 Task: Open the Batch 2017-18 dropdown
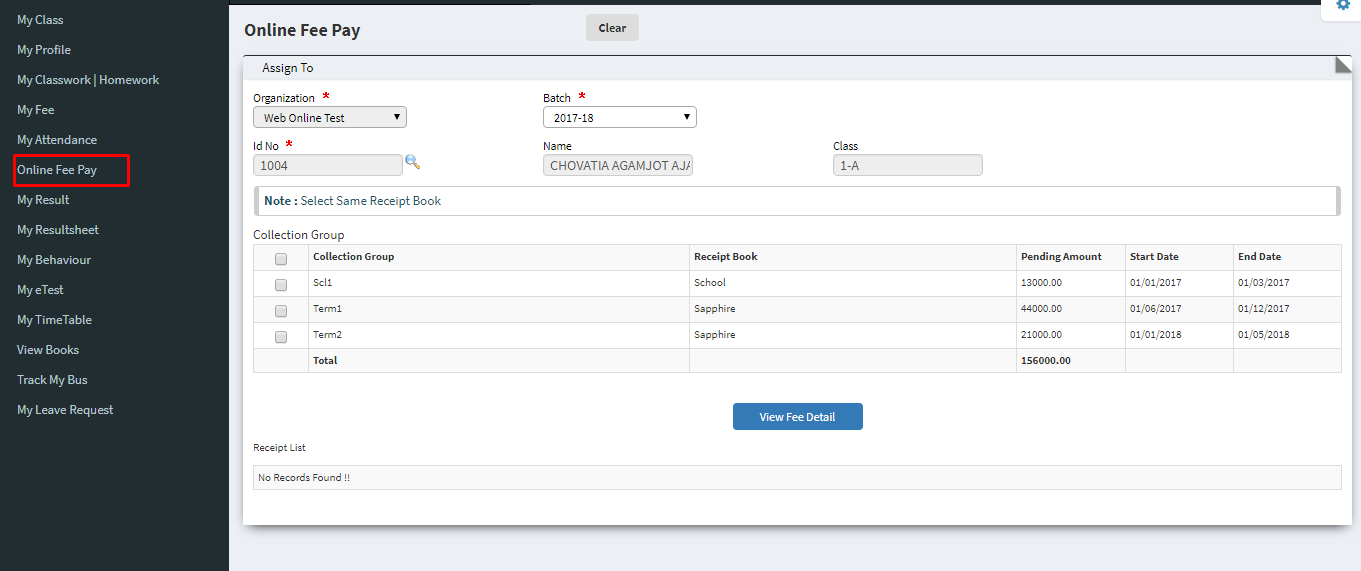click(x=620, y=117)
